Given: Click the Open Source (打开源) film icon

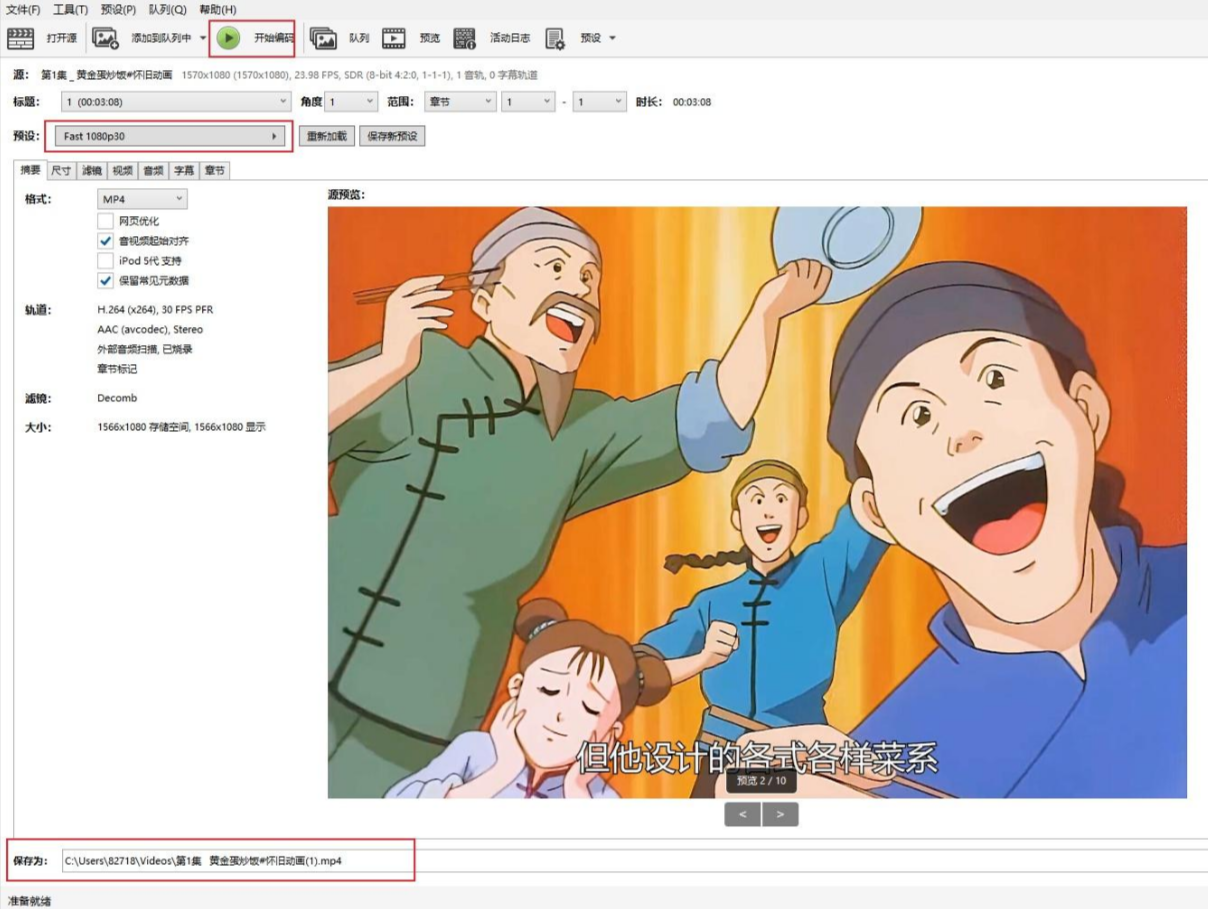Looking at the screenshot, I should tap(20, 38).
